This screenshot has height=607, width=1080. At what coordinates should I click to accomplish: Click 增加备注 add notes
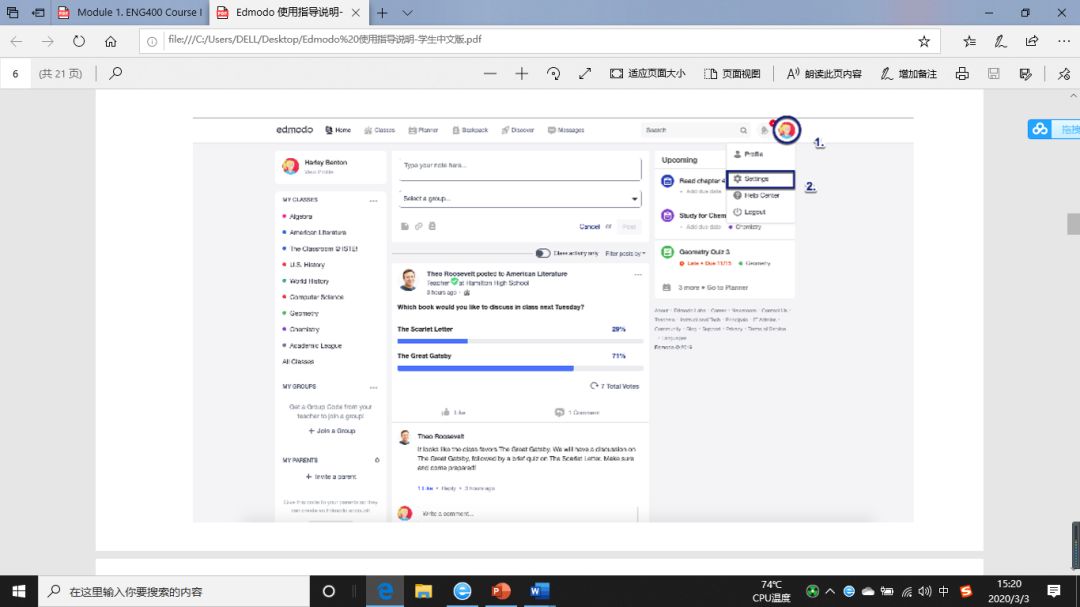(908, 74)
